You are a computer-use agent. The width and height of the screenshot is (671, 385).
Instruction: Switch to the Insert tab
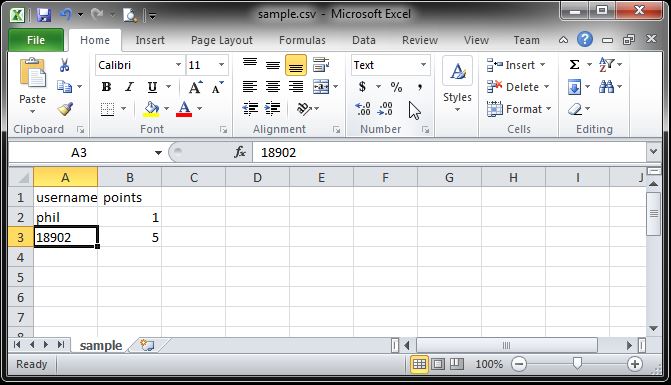click(150, 40)
